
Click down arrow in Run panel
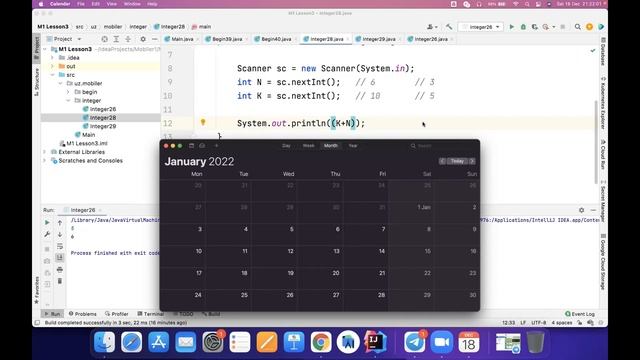pyautogui.click(x=60, y=235)
